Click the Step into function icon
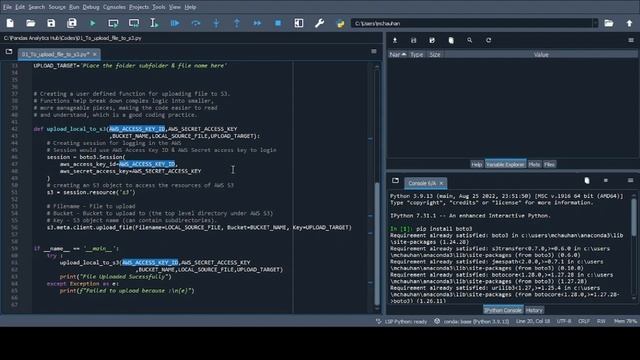Image resolution: width=640 pixels, height=360 pixels. tap(216, 23)
